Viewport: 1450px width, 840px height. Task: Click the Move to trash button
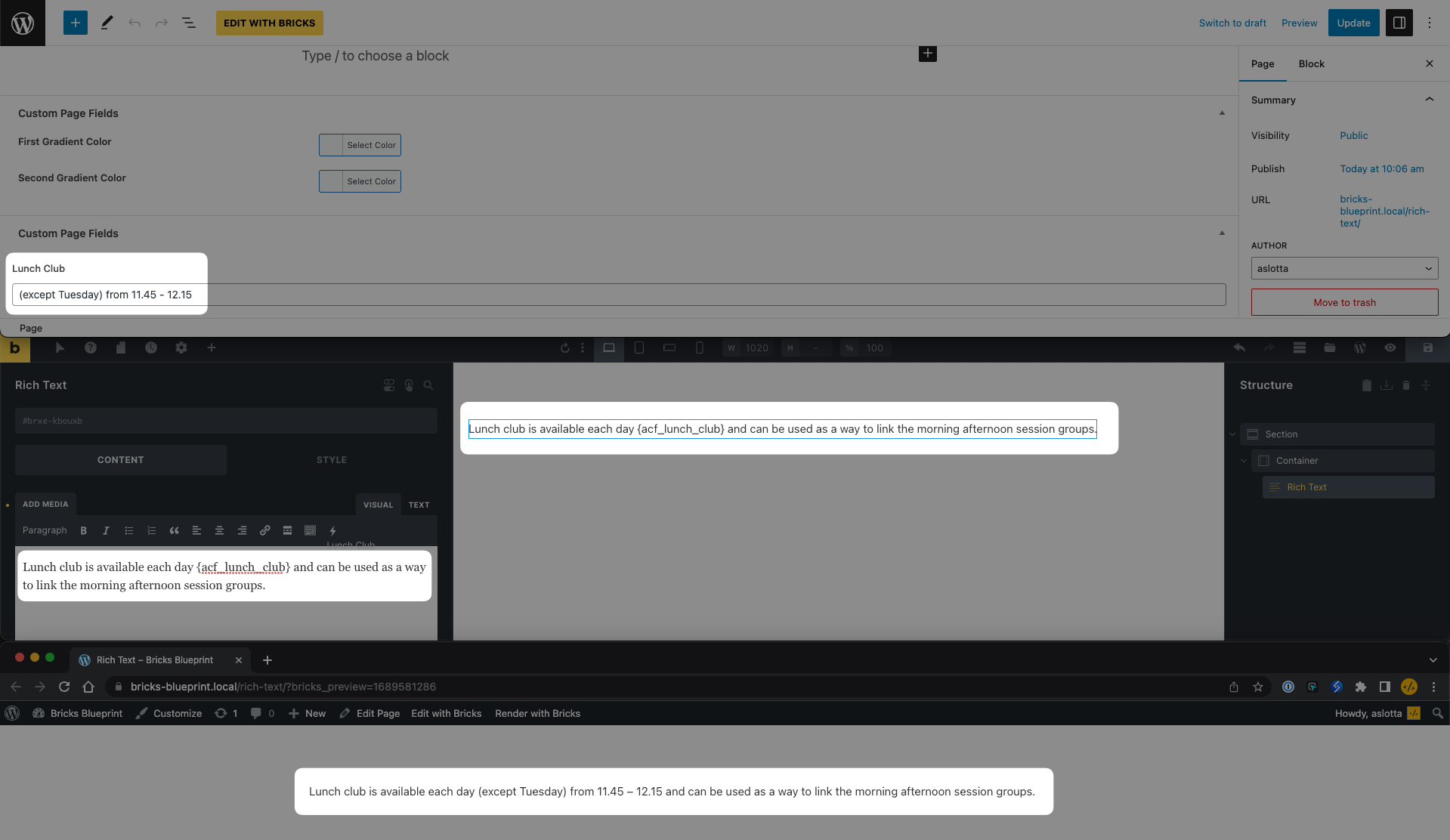pos(1344,301)
